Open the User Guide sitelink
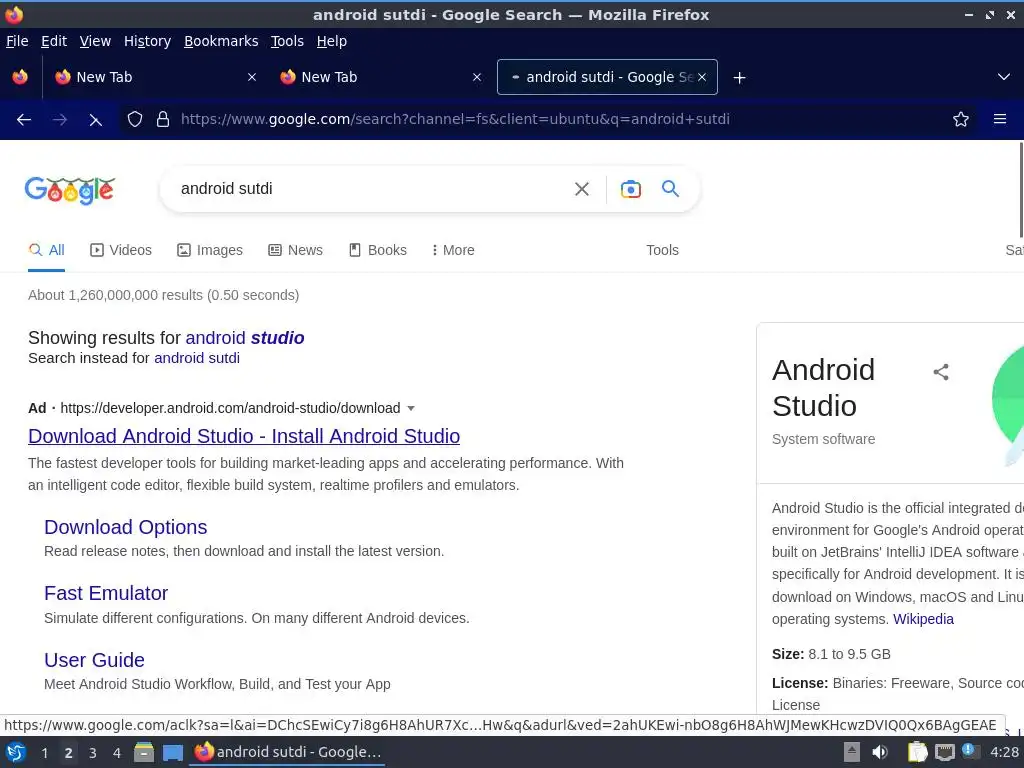Viewport: 1024px width, 768px height. (94, 660)
